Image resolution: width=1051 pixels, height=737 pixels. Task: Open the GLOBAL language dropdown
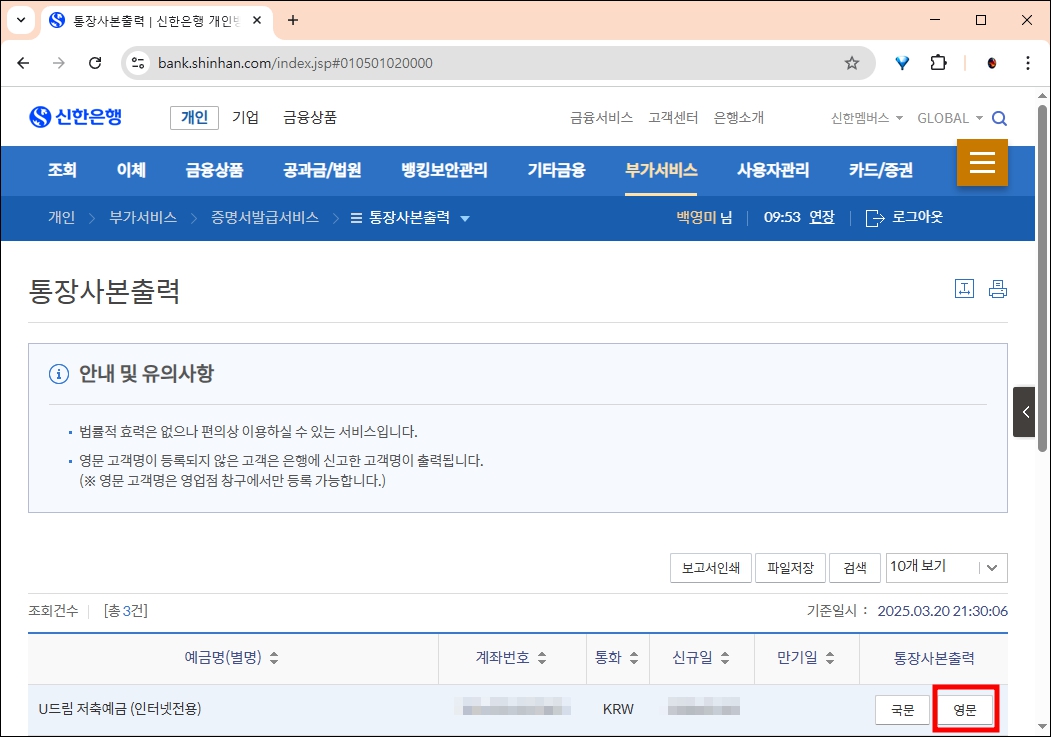pos(949,117)
